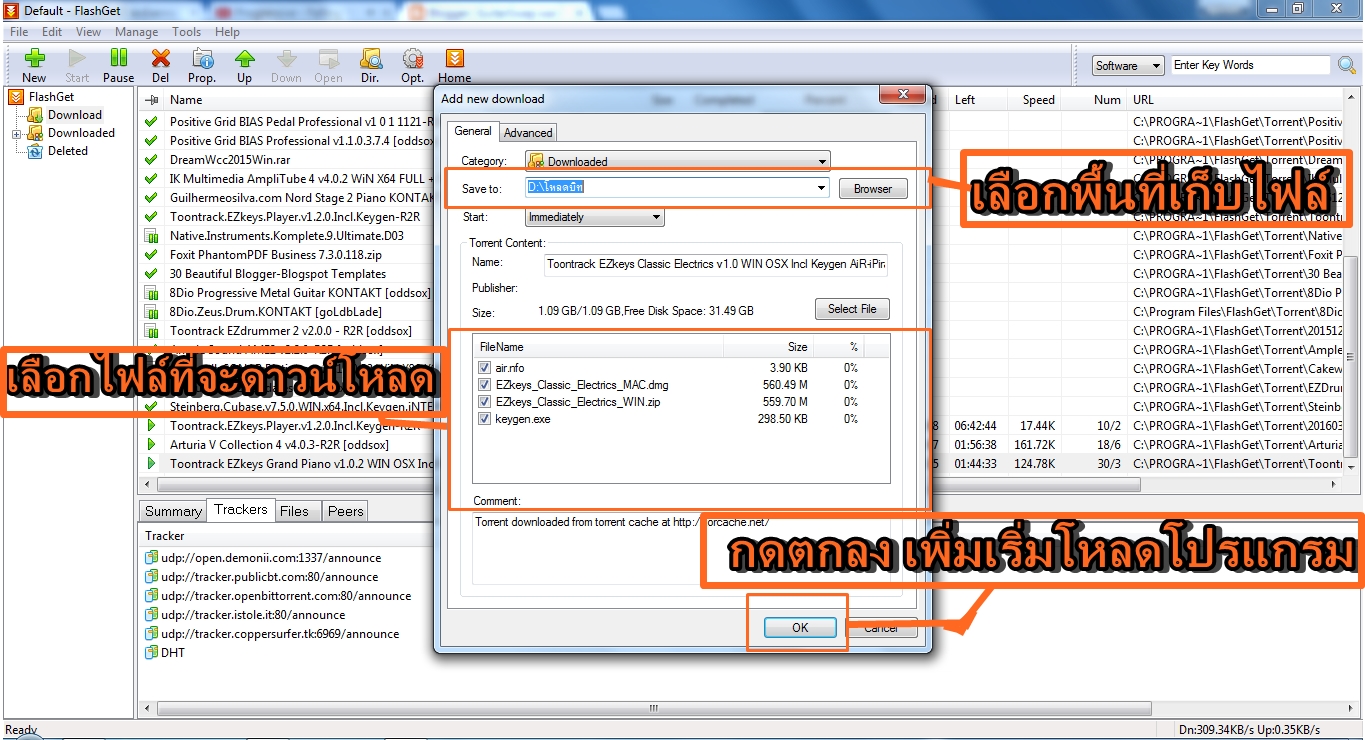Click the torrent Name text field

715,265
